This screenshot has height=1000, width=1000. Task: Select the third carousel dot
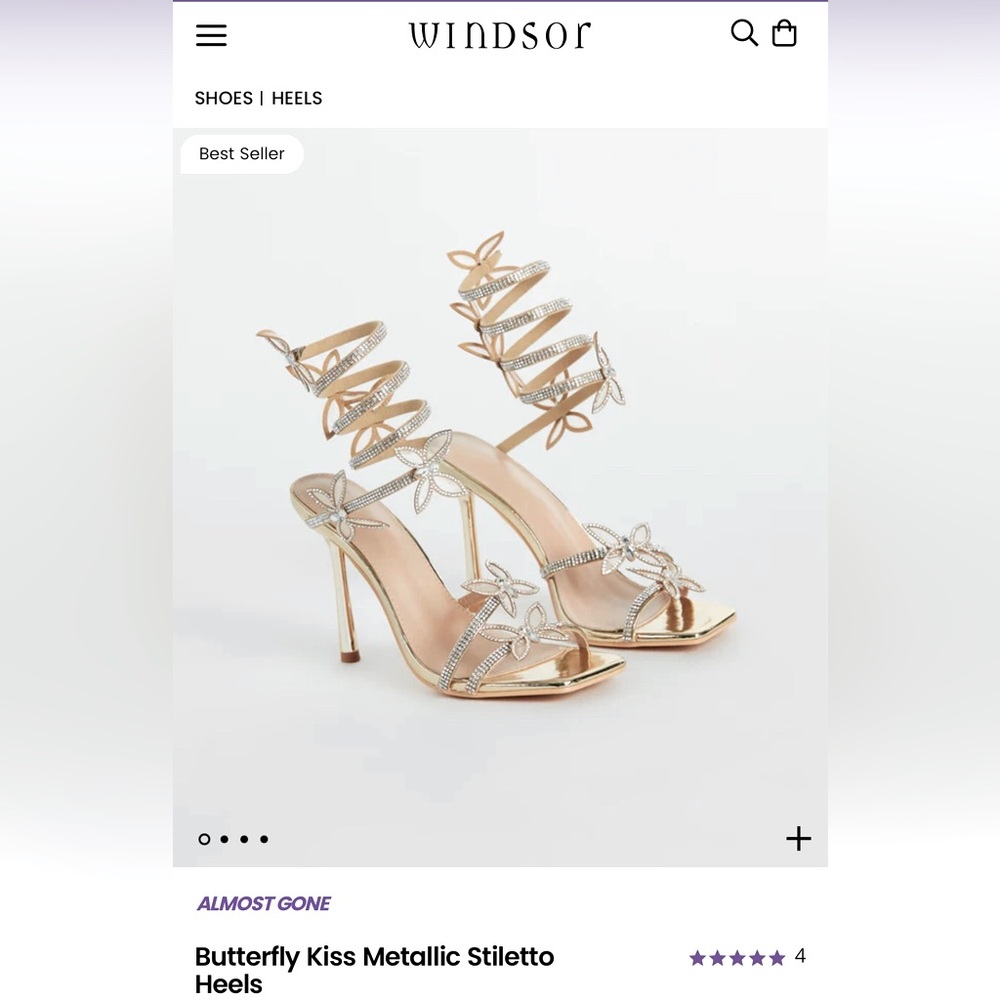pos(244,839)
